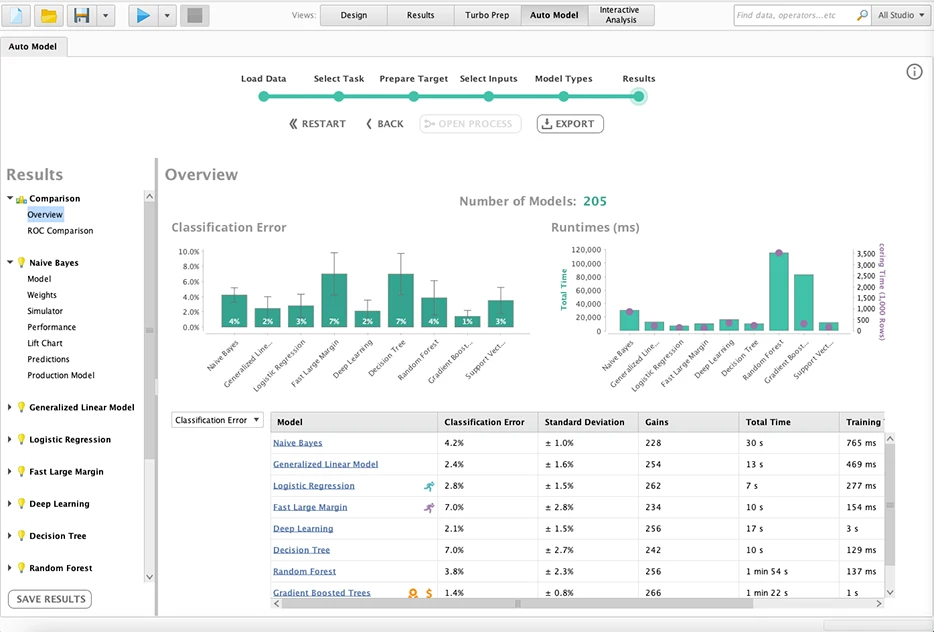The height and width of the screenshot is (632, 934).
Task: Open the info panel via the circled-i icon
Action: click(x=914, y=71)
